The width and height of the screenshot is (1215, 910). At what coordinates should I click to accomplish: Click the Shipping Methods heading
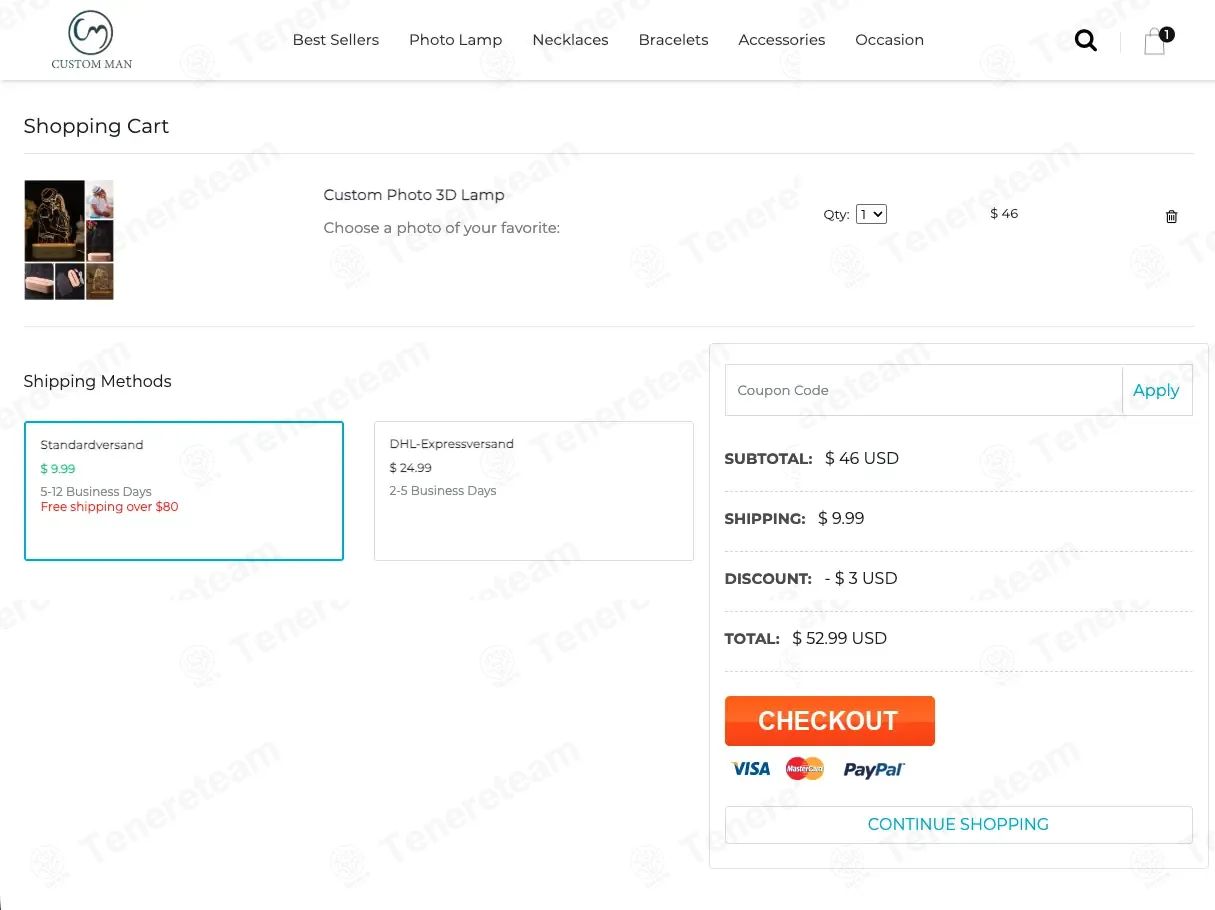(x=97, y=381)
